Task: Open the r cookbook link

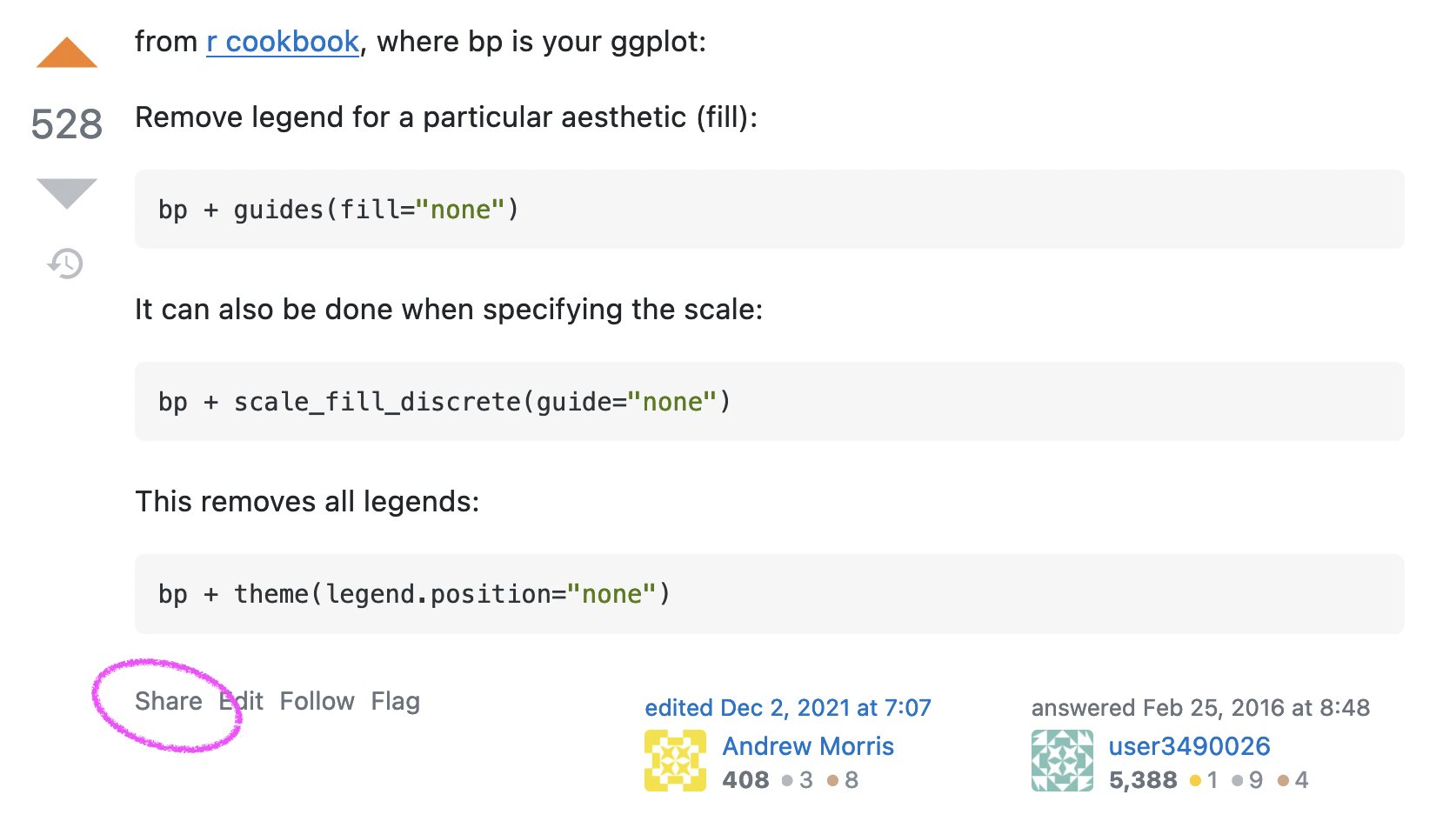Action: pos(283,42)
